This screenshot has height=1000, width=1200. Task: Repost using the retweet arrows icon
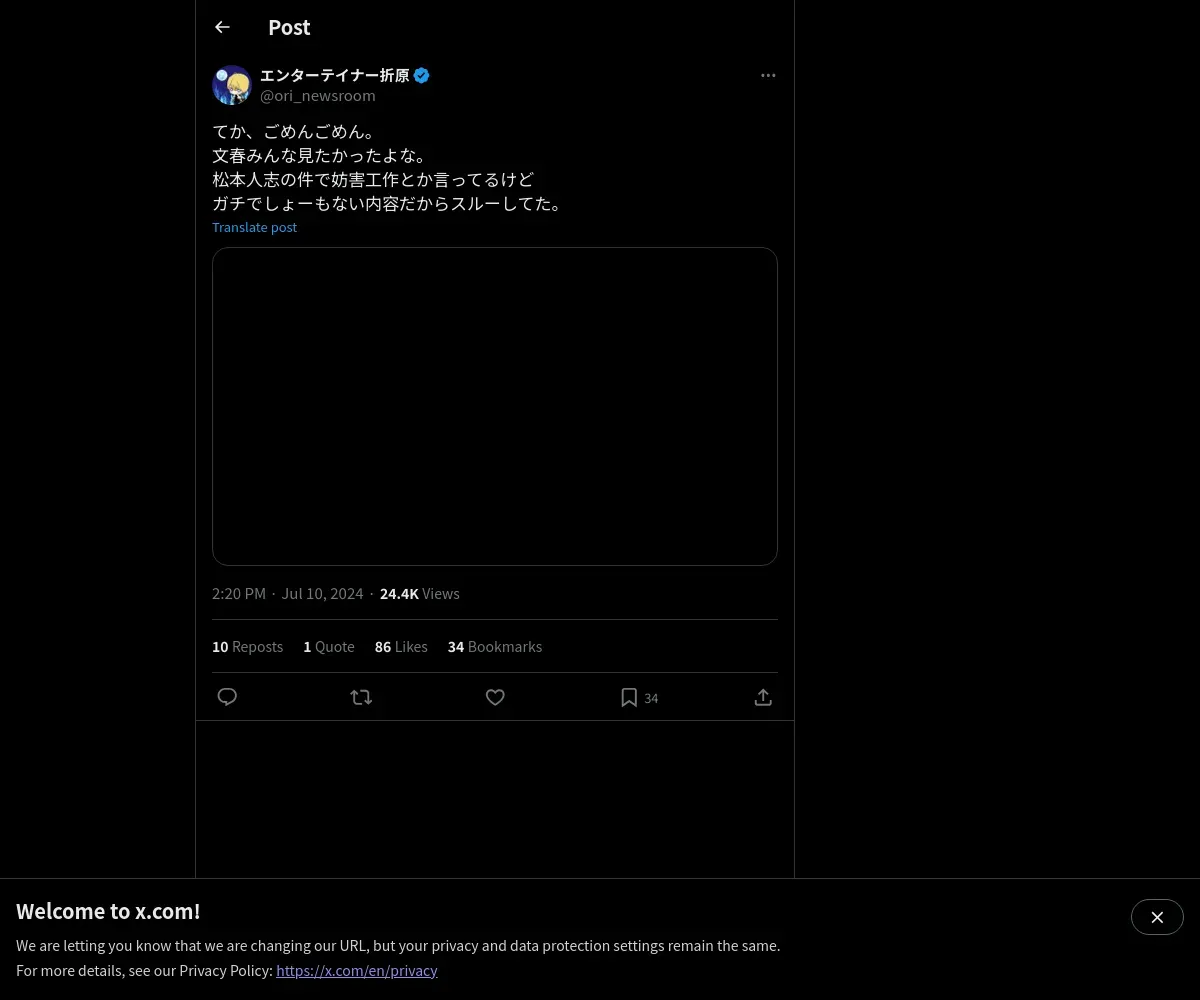(361, 697)
